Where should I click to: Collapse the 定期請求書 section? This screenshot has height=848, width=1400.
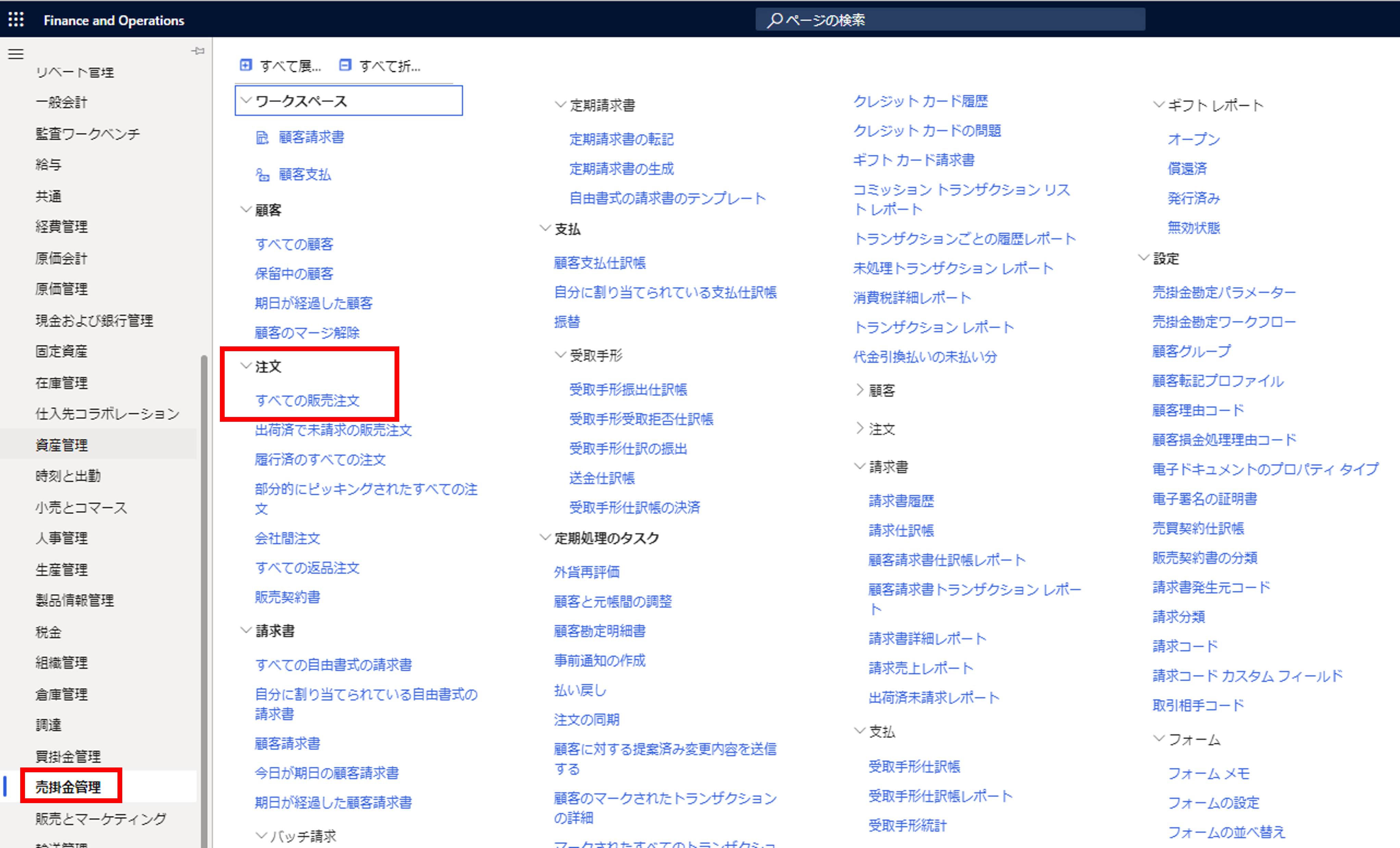point(560,105)
